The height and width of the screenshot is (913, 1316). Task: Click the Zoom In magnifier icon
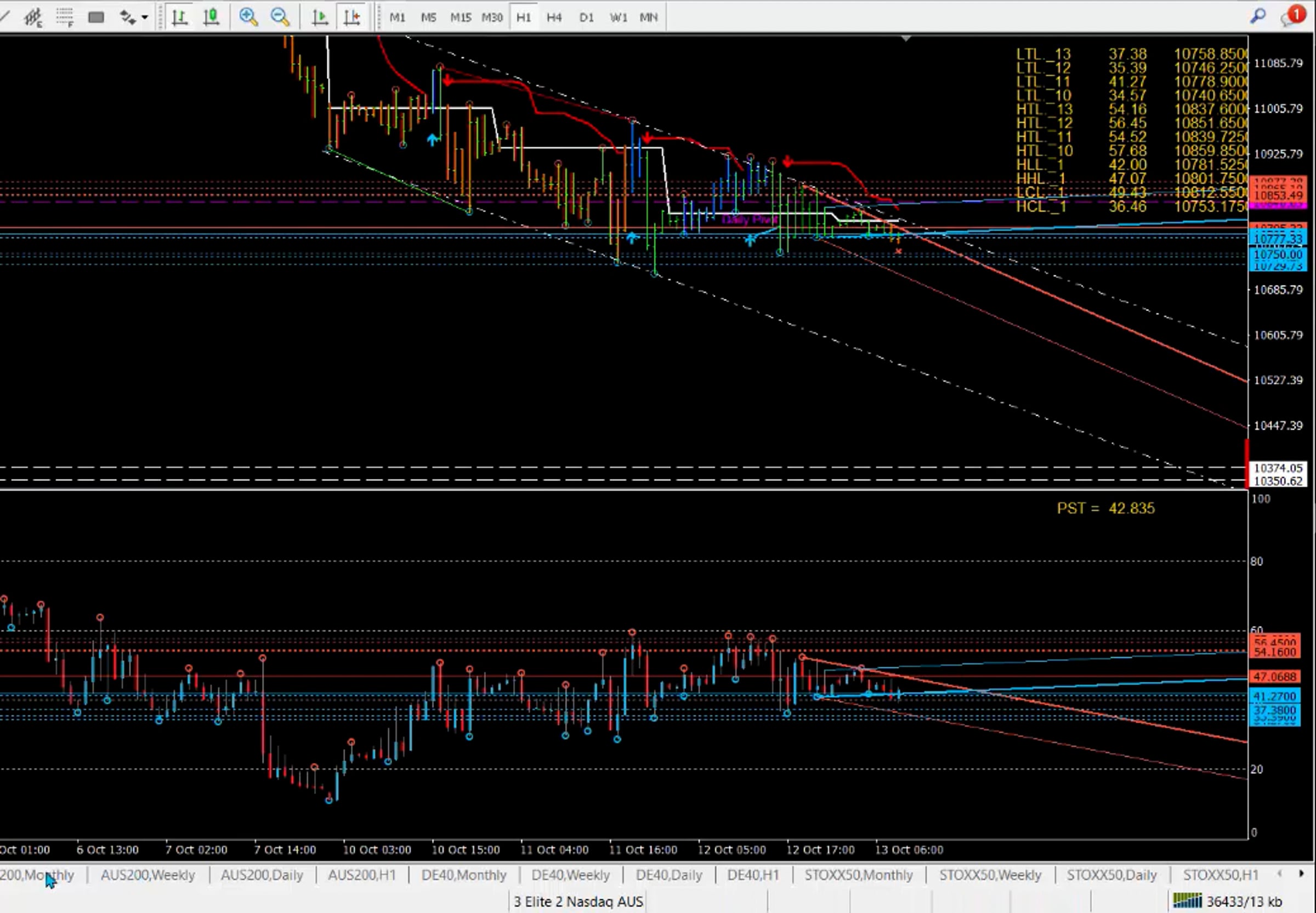tap(248, 17)
